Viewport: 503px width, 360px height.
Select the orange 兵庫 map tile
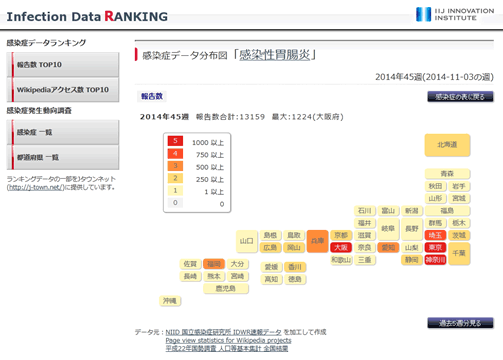(317, 241)
